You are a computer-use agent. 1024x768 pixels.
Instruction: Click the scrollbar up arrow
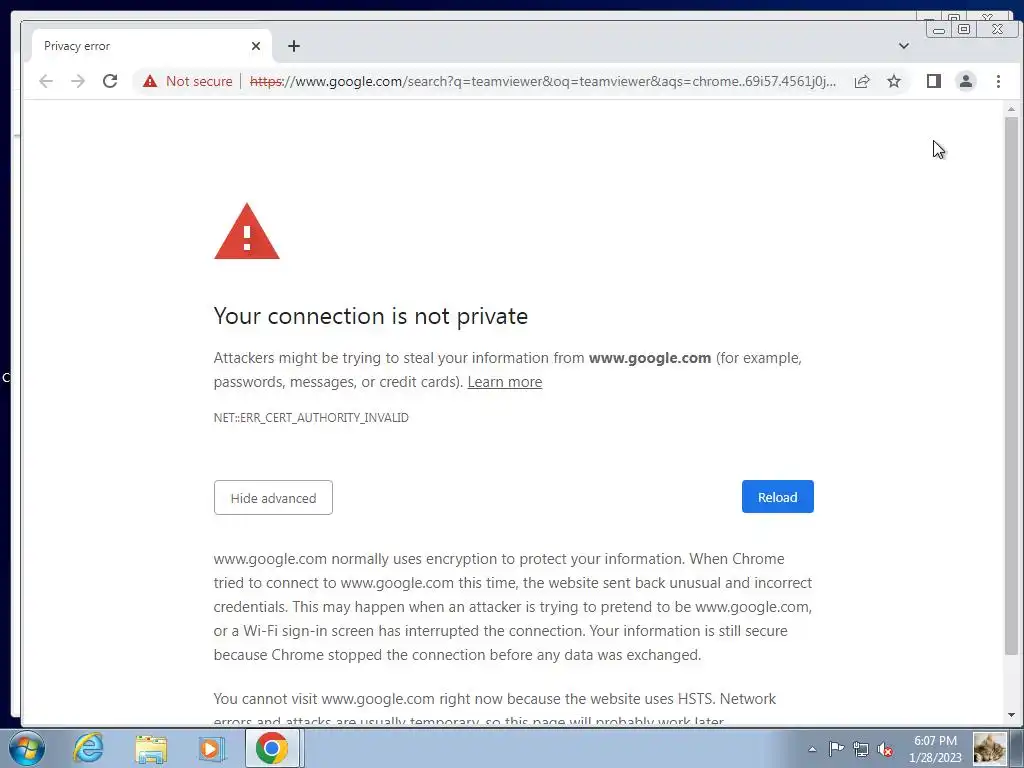click(x=1012, y=109)
